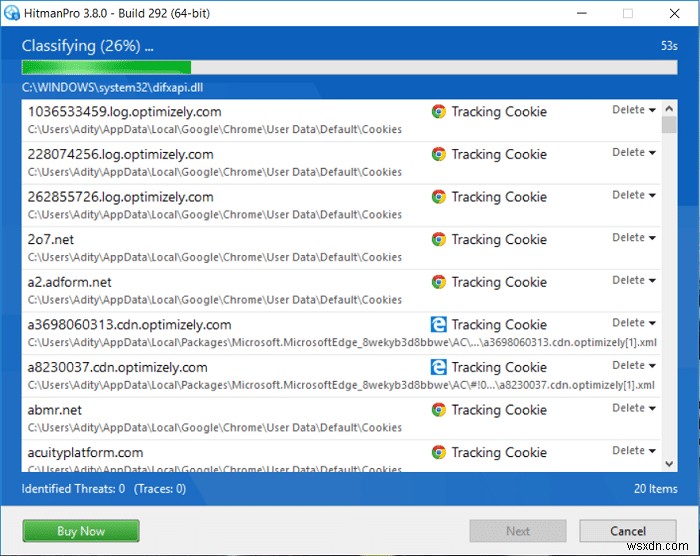Select the 262855726.log.optimizely.com entry

click(x=341, y=205)
